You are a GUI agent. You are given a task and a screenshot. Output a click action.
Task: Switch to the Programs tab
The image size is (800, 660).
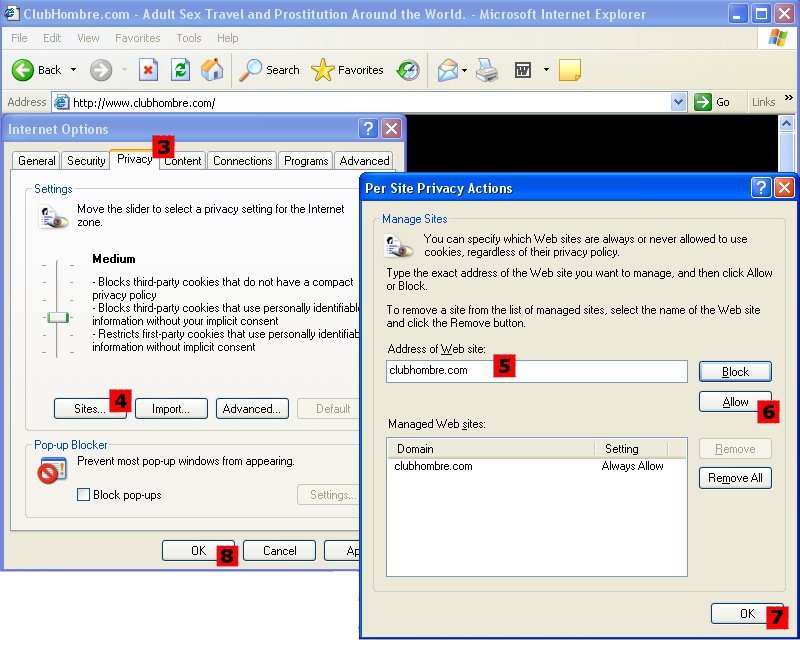(306, 161)
